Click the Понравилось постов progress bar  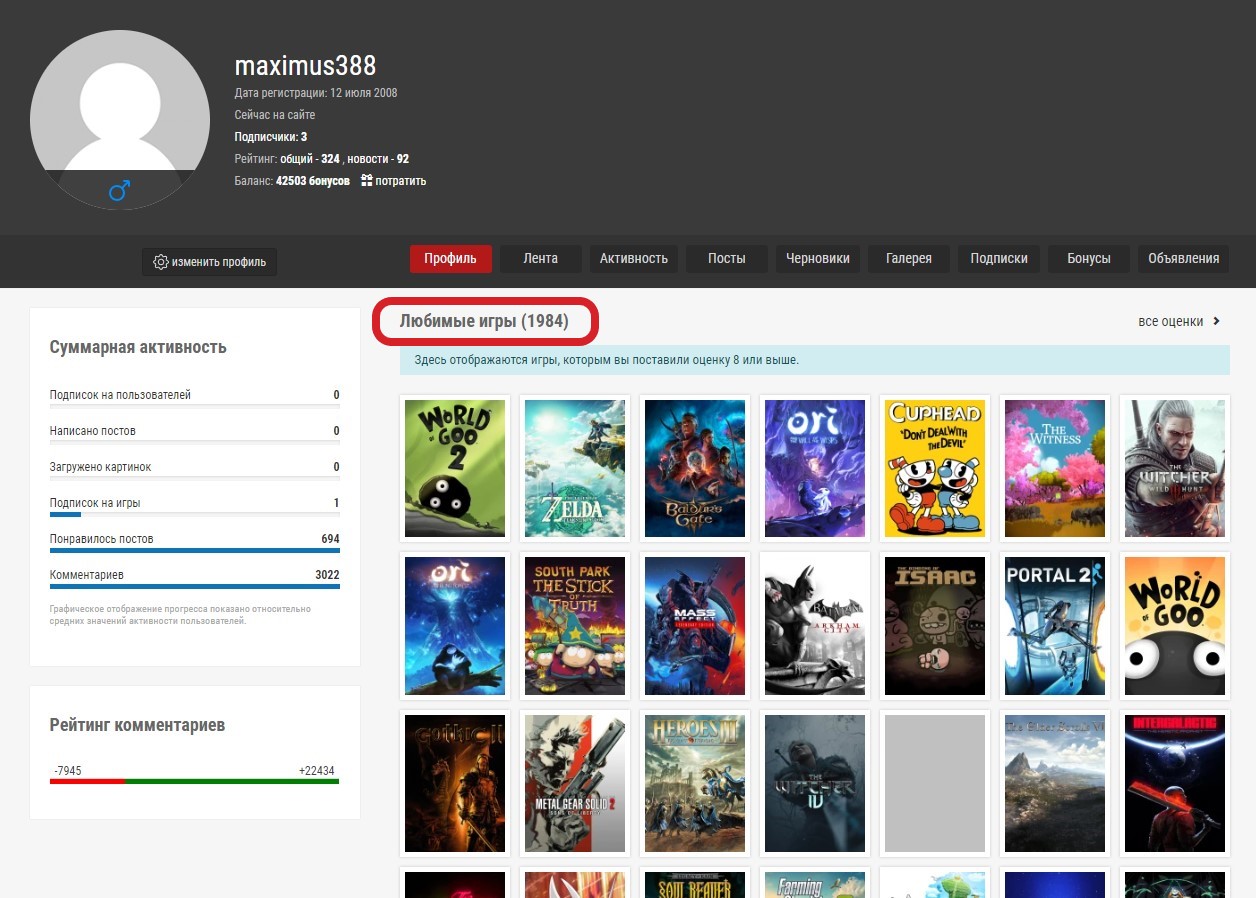[195, 550]
